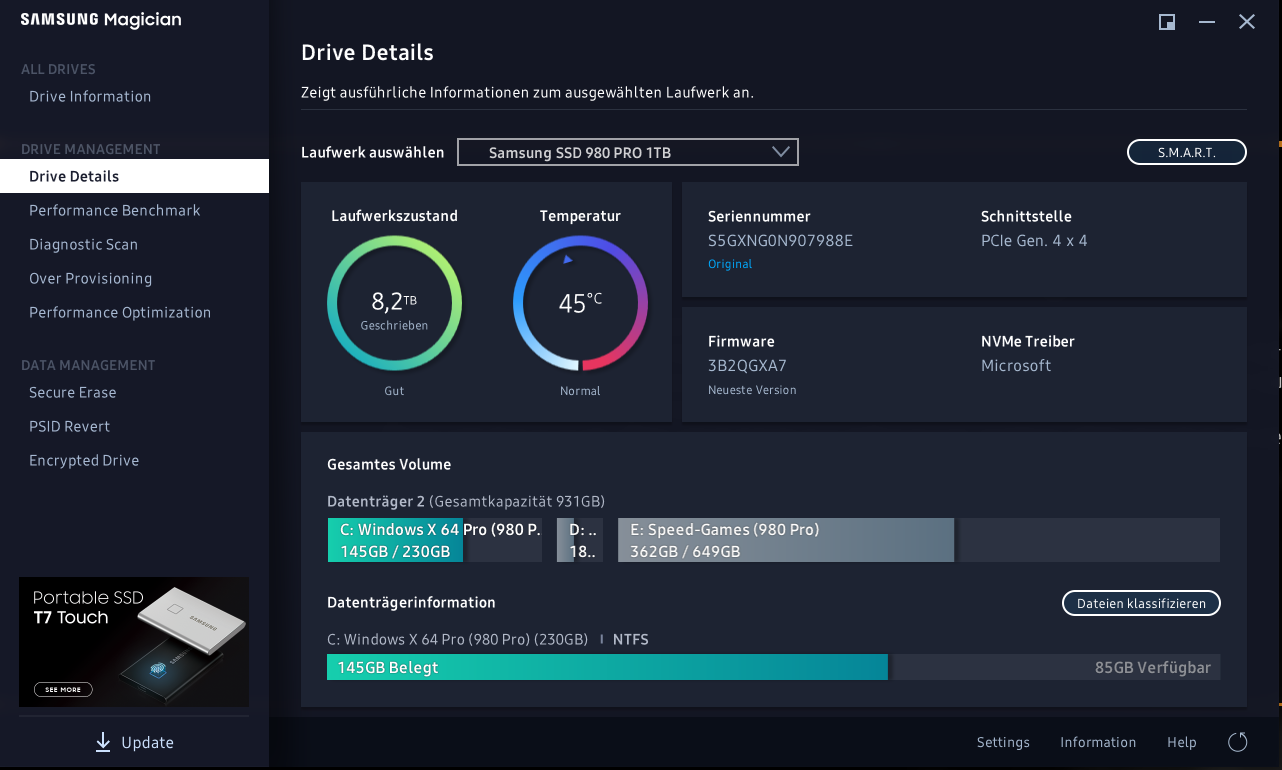Image resolution: width=1282 pixels, height=770 pixels.
Task: Open Secure Erase under Data Management
Action: 74,392
